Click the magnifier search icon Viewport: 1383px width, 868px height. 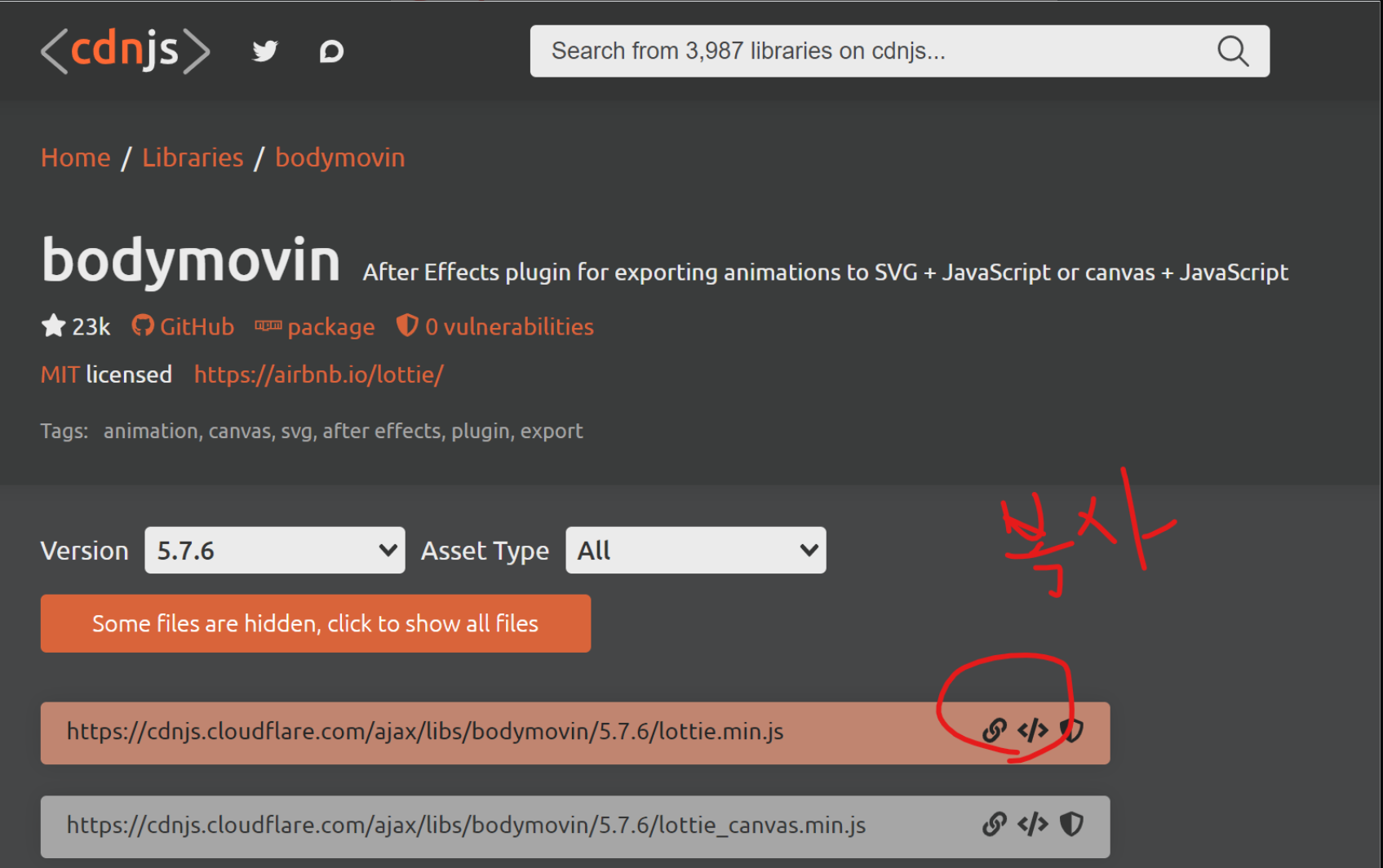click(1233, 51)
